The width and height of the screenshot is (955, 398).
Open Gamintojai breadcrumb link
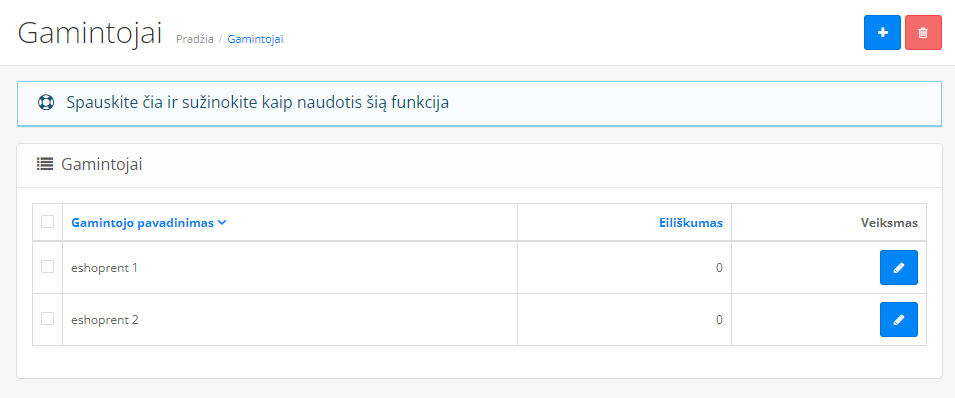click(255, 39)
